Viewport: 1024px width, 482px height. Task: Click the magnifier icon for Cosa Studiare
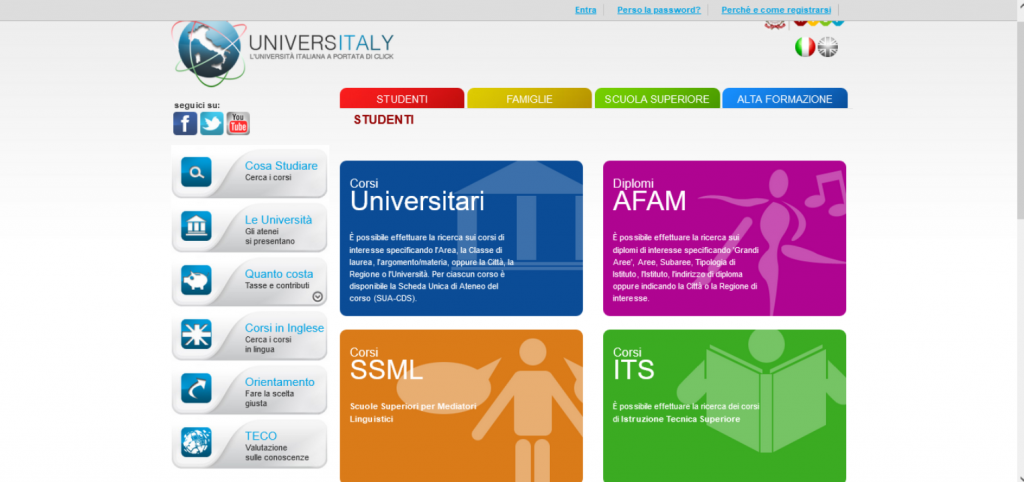(x=196, y=172)
